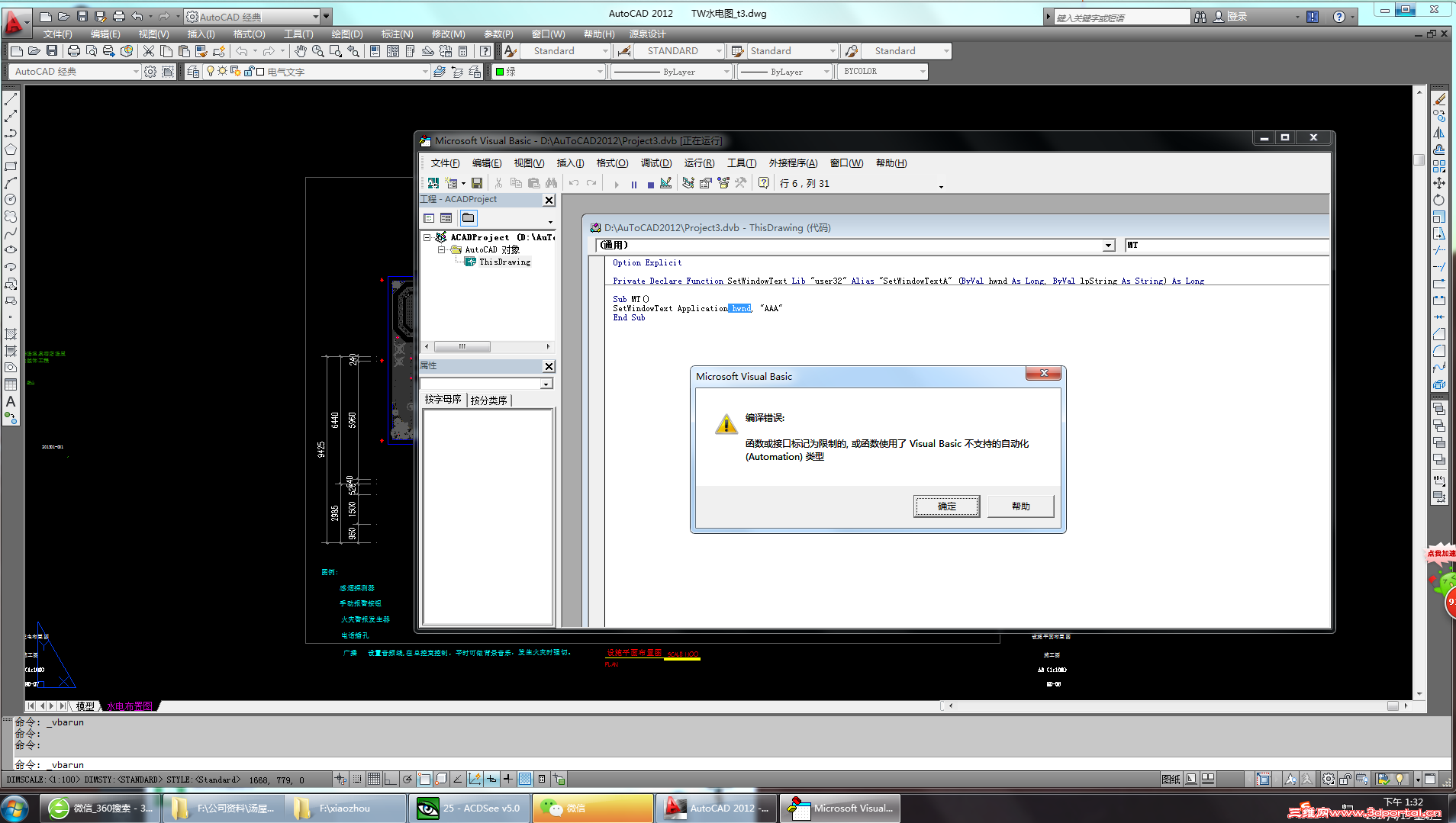
Task: Open the AutoCAD 绘图(D) menu
Action: [347, 34]
